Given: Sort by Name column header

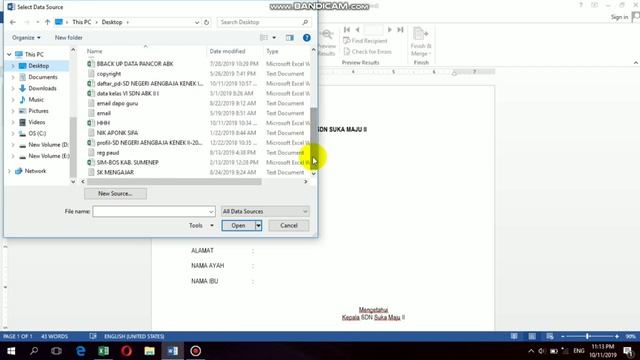Looking at the screenshot, I should coord(94,51).
